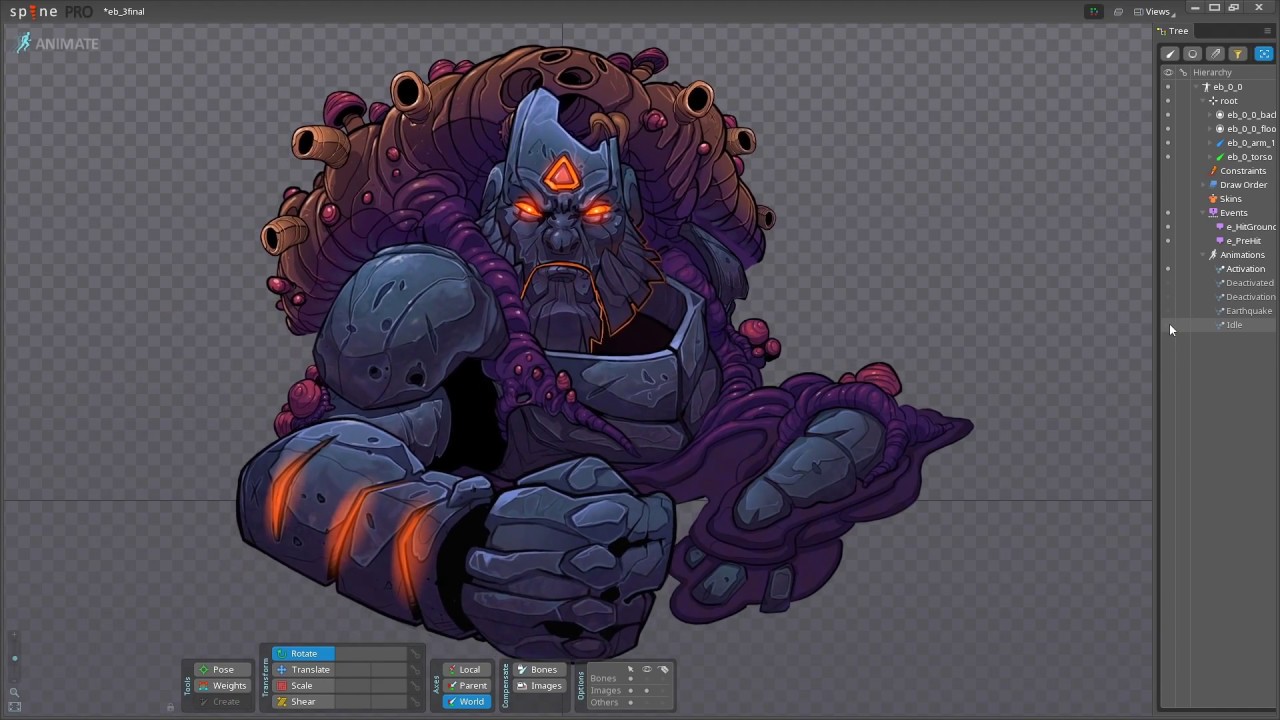The height and width of the screenshot is (720, 1280).
Task: Toggle visibility dot for Events row
Action: click(1168, 213)
